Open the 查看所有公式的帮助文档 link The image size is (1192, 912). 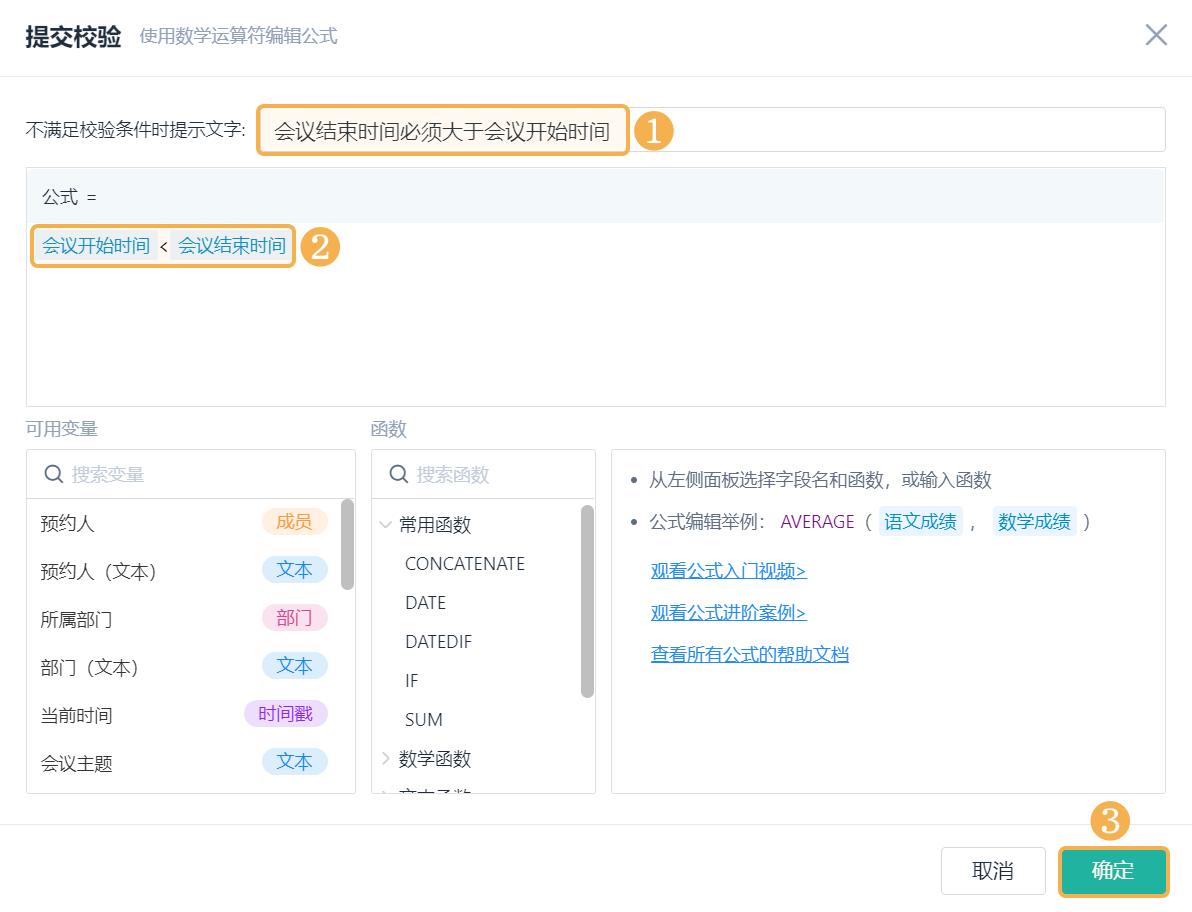click(749, 653)
